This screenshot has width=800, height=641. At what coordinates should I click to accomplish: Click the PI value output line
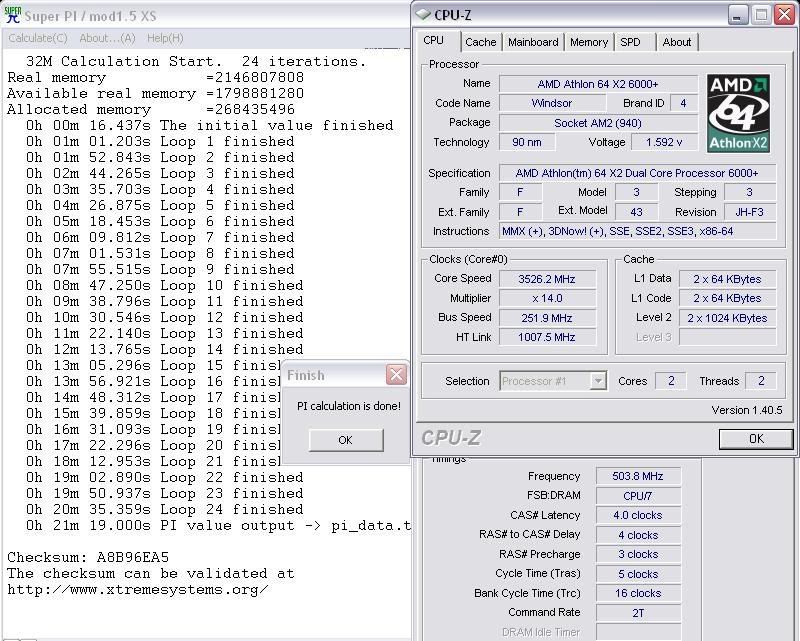[x=218, y=525]
